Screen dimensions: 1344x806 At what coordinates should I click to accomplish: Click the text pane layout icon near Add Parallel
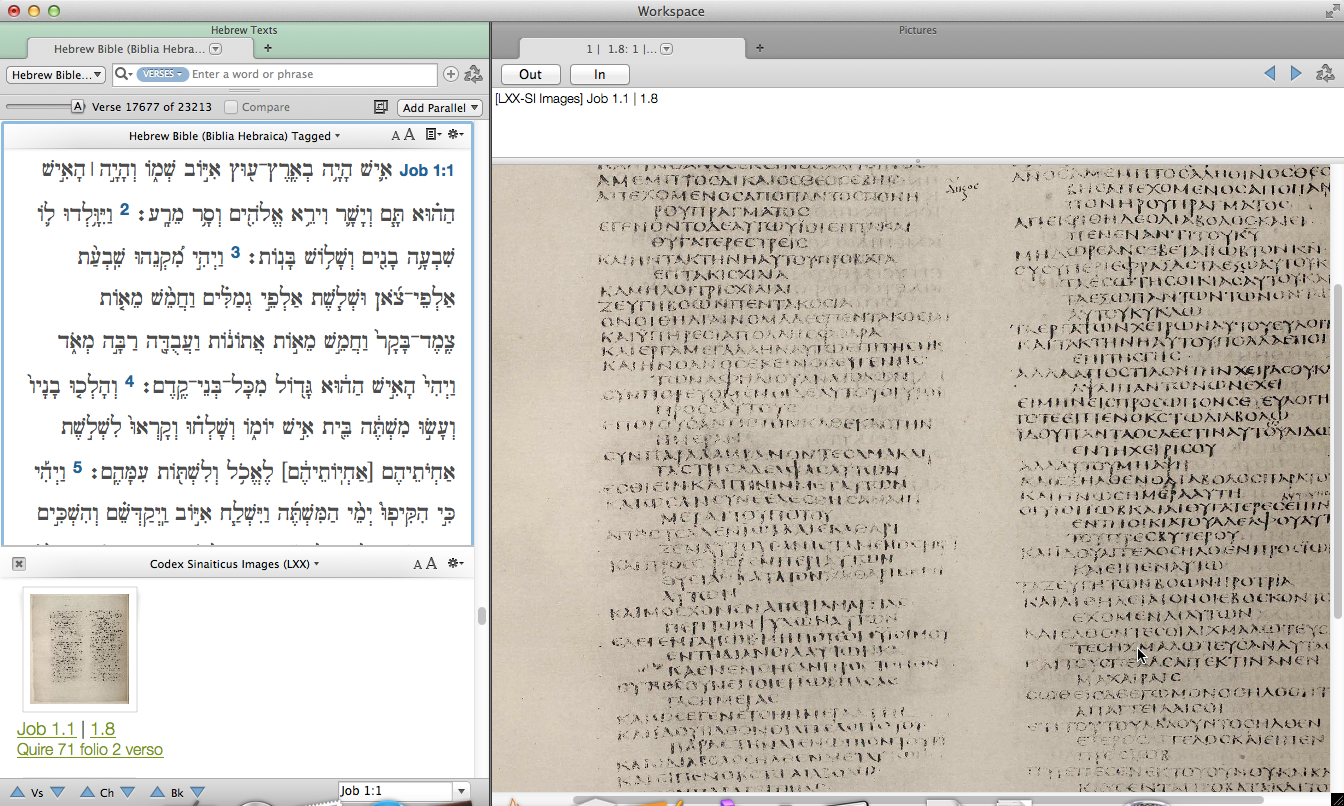[380, 107]
